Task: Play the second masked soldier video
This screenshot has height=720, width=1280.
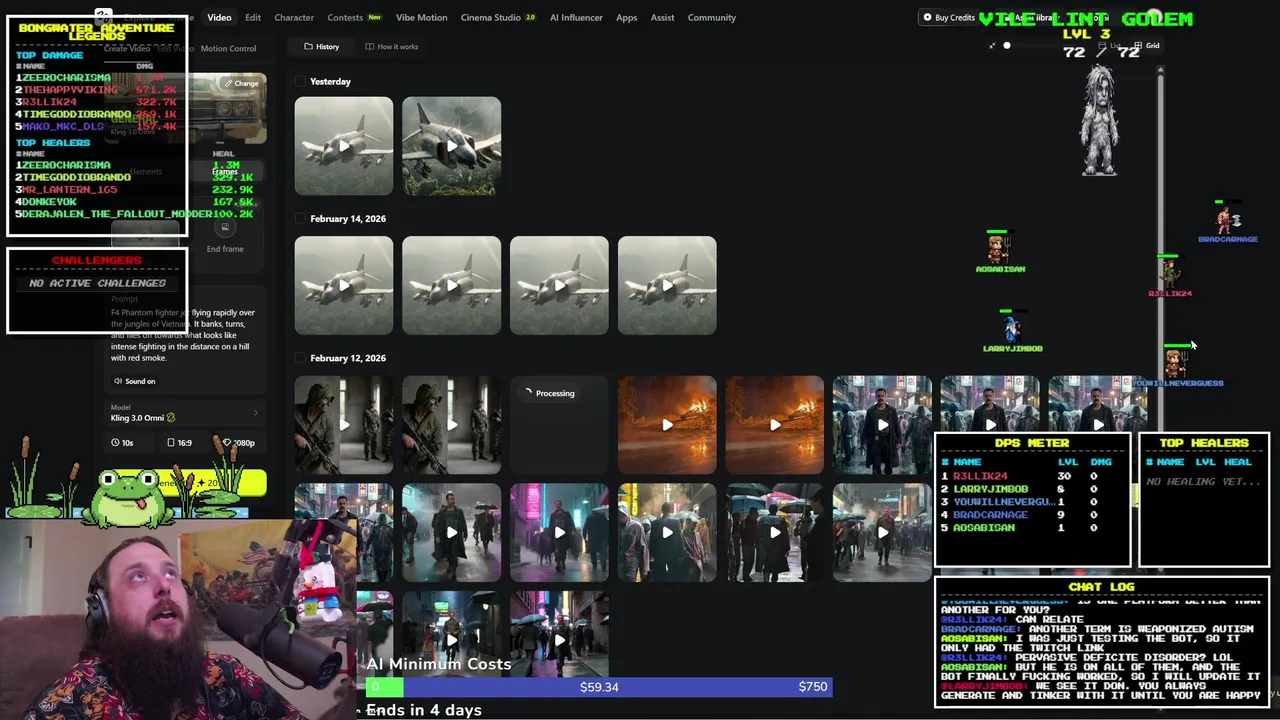Action: pyautogui.click(x=452, y=425)
